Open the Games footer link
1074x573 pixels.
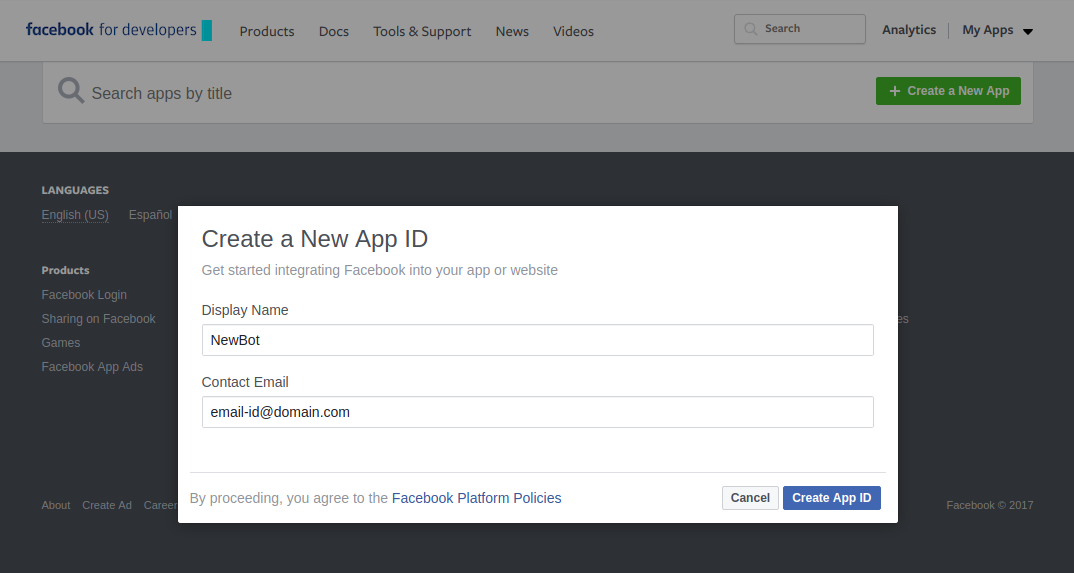[60, 343]
